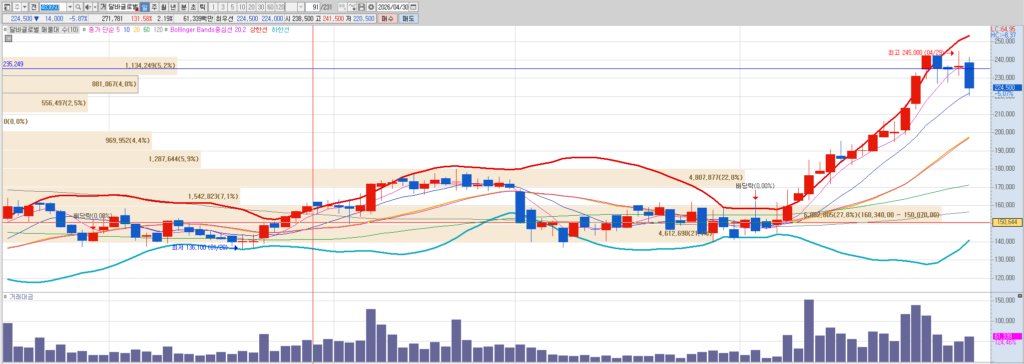Click the 주 type button left of 전
The image size is (1024, 364).
[17, 7]
